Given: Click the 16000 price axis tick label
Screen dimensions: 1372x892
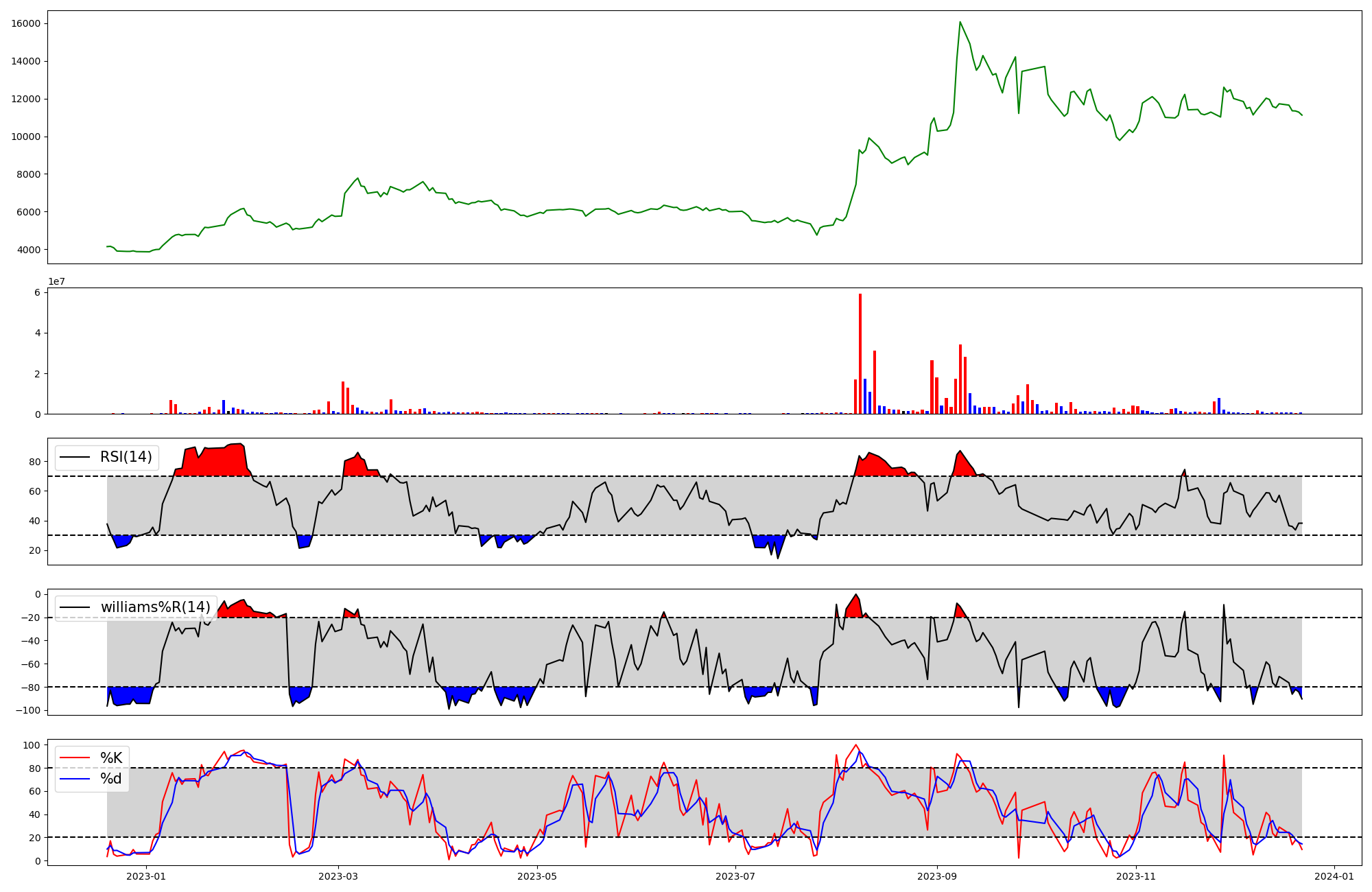Looking at the screenshot, I should click(26, 23).
